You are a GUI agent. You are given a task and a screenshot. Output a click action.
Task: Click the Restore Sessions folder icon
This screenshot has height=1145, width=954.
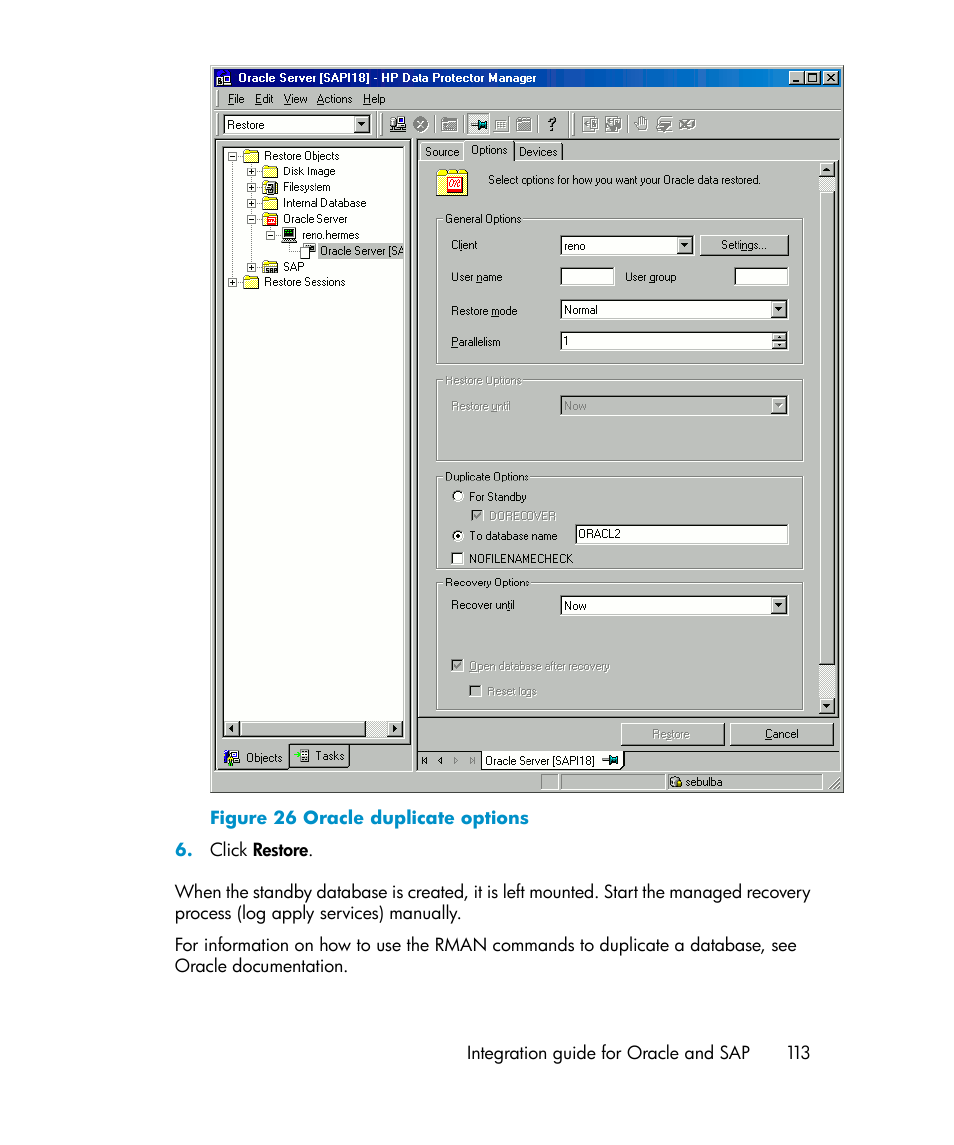pos(251,283)
